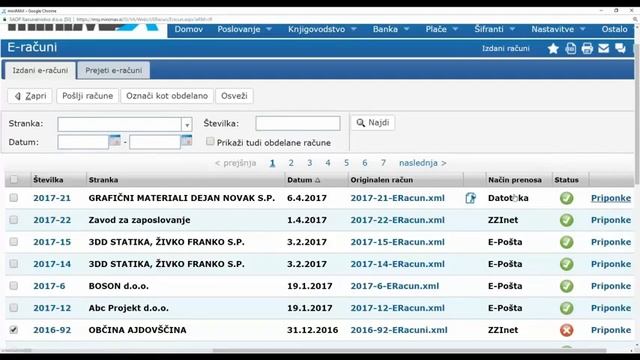The height and width of the screenshot is (360, 640).
Task: Switch to Prejeti e-računi tab
Action: (x=113, y=71)
